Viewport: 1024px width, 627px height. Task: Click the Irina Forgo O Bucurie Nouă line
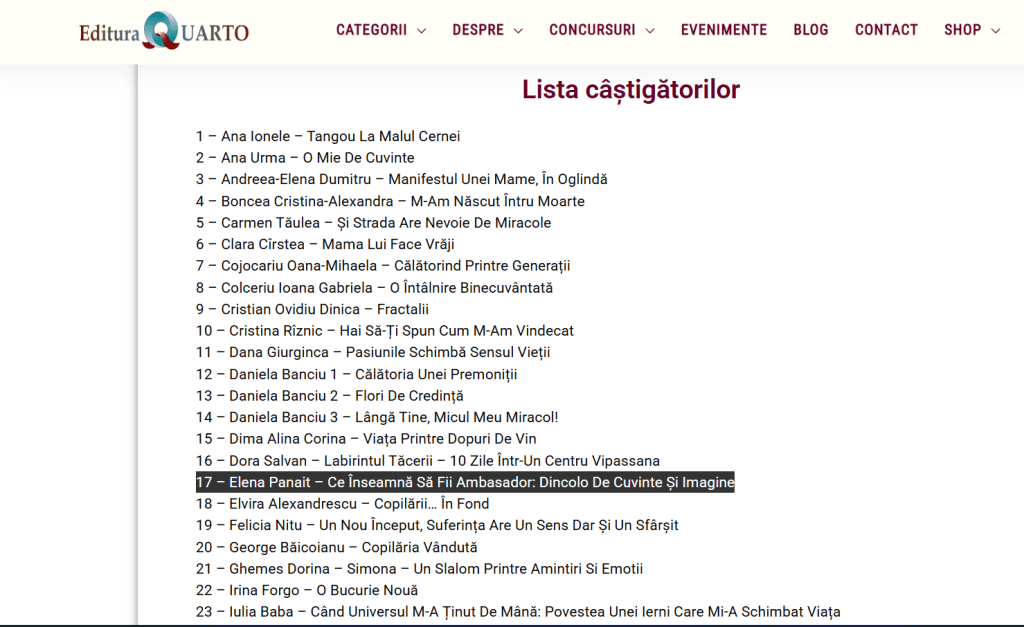pos(307,590)
